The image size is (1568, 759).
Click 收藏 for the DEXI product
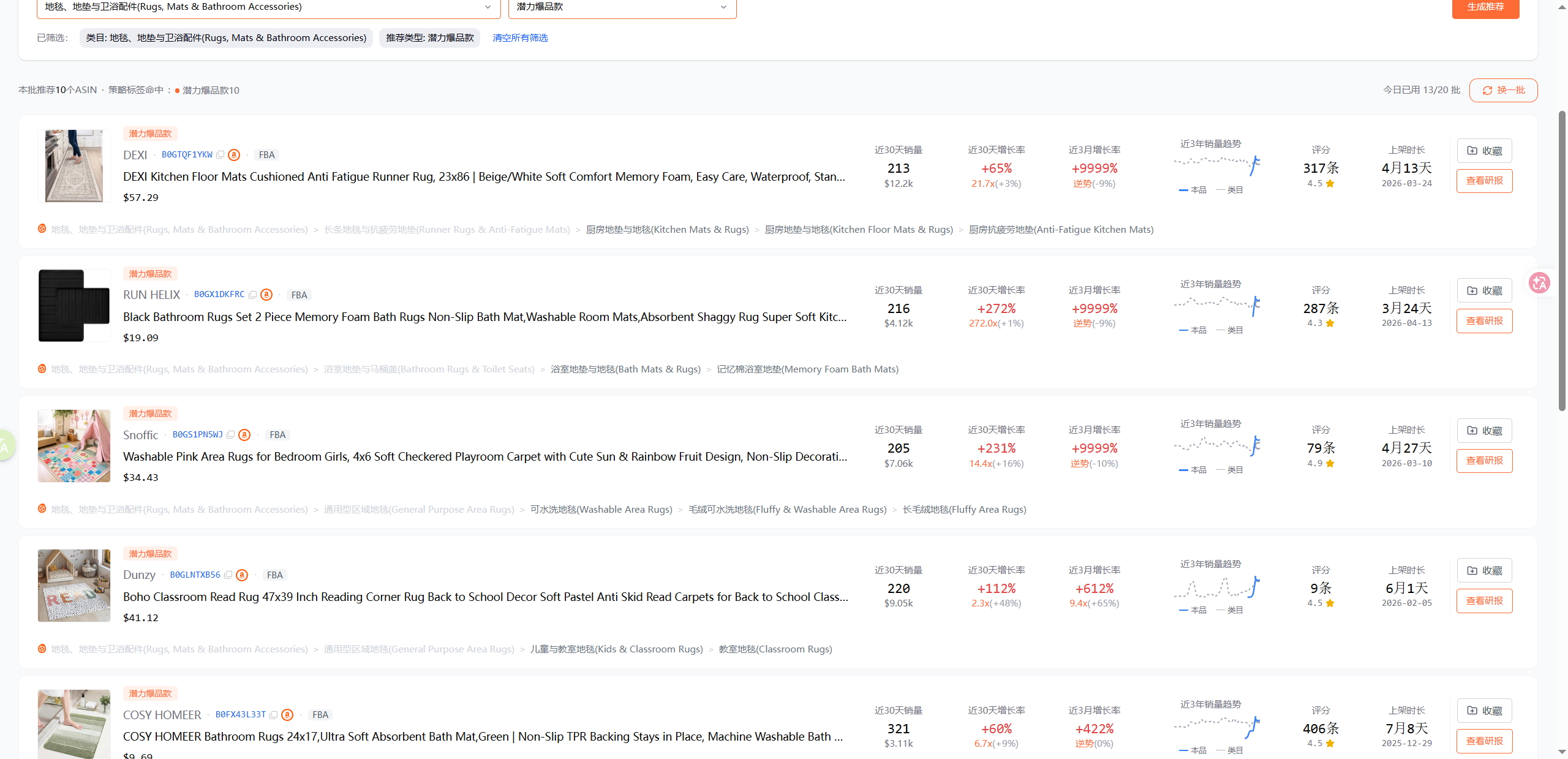tap(1484, 151)
